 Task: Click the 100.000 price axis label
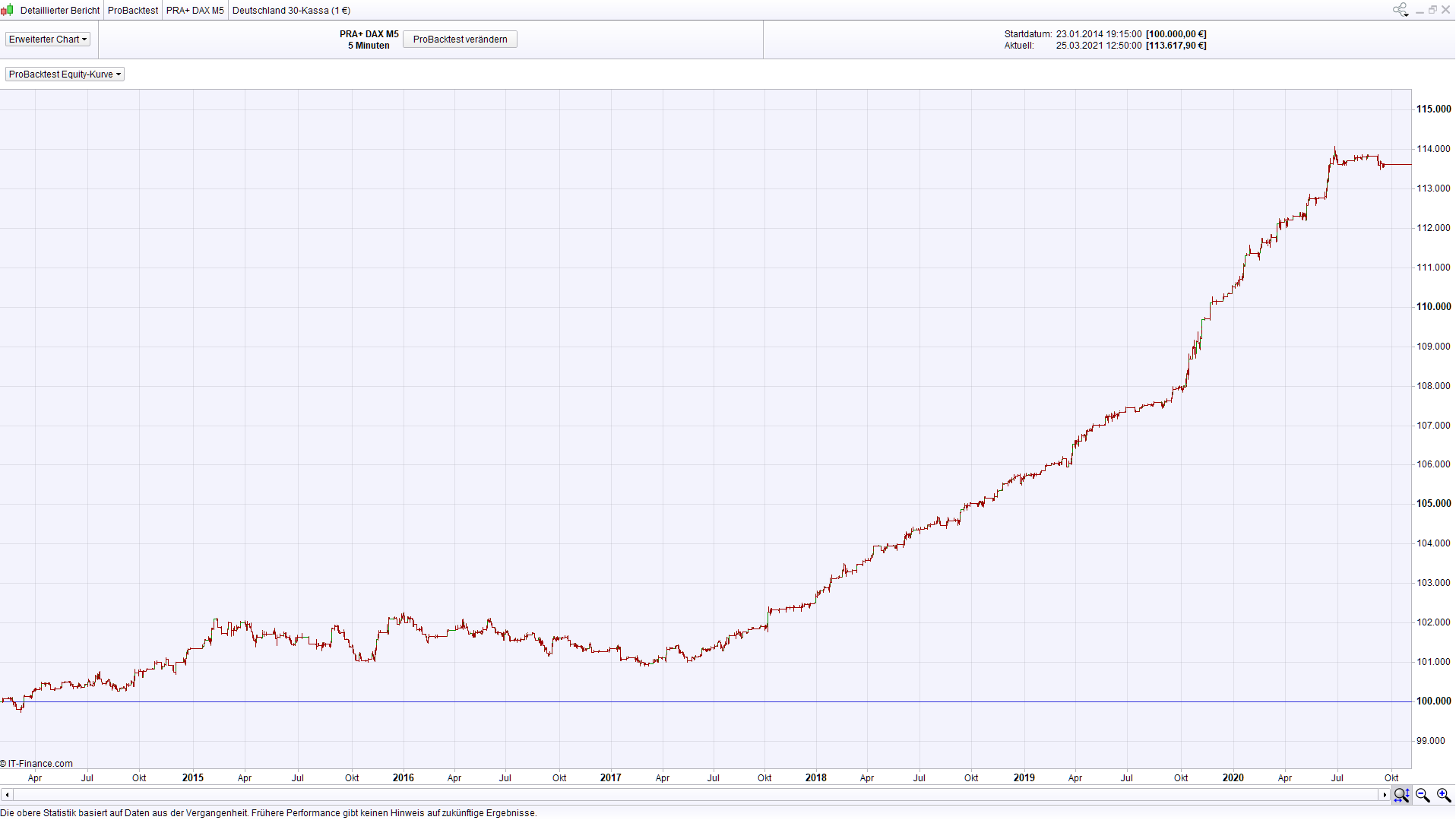[1433, 701]
